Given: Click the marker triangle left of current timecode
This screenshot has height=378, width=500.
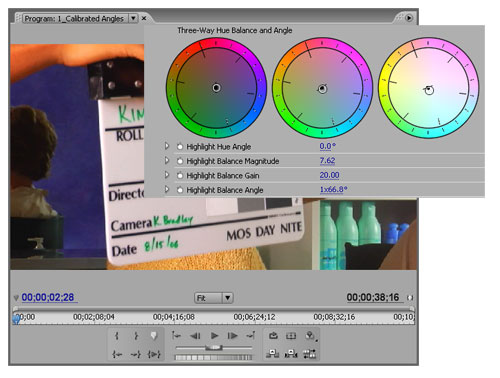Looking at the screenshot, I should 16,298.
